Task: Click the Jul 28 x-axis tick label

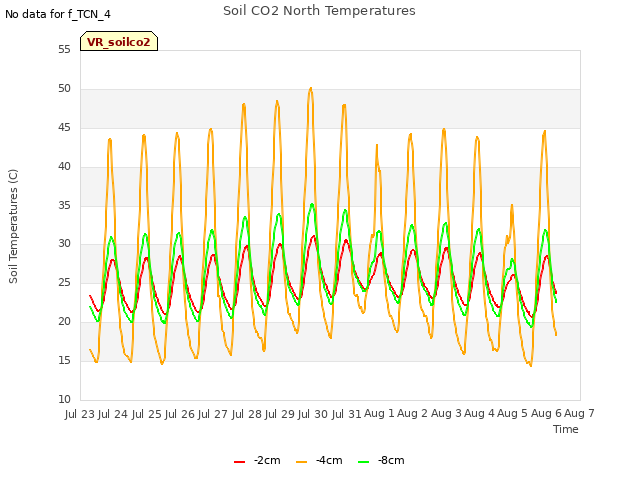Action: [247, 414]
